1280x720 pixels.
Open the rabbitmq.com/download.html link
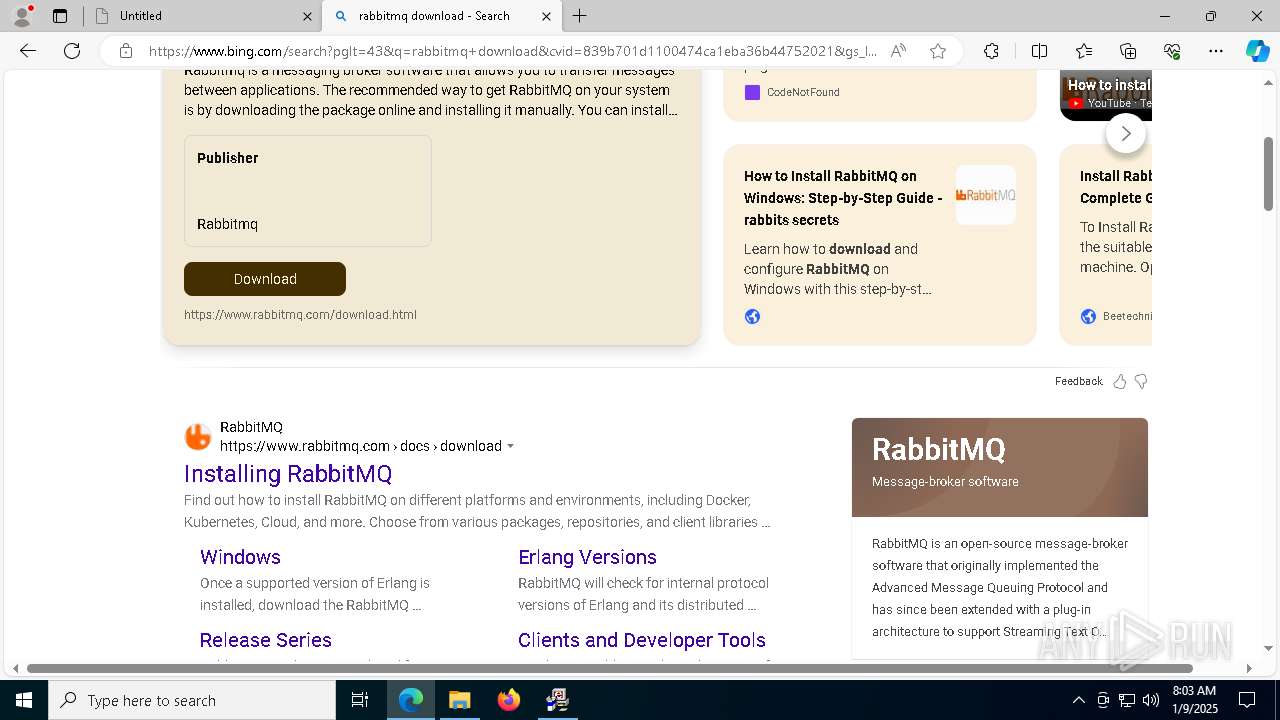click(x=300, y=314)
